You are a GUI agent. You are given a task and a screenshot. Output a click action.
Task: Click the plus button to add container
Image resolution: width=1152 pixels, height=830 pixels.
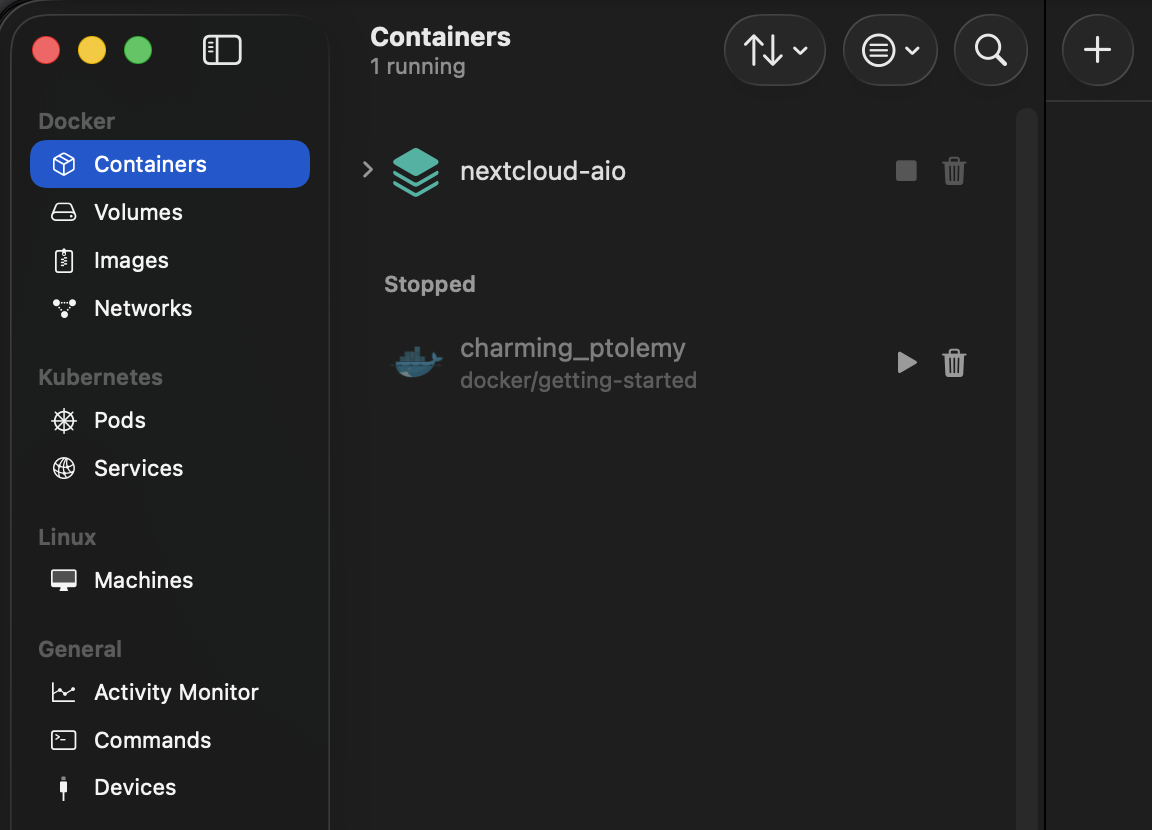1097,50
